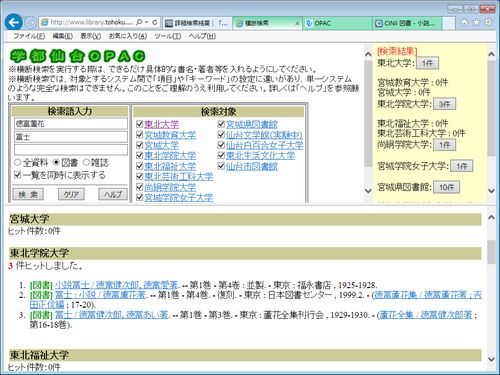500x375 pixels.
Task: Open the ヘルプ(H) menu
Action: tap(202, 36)
